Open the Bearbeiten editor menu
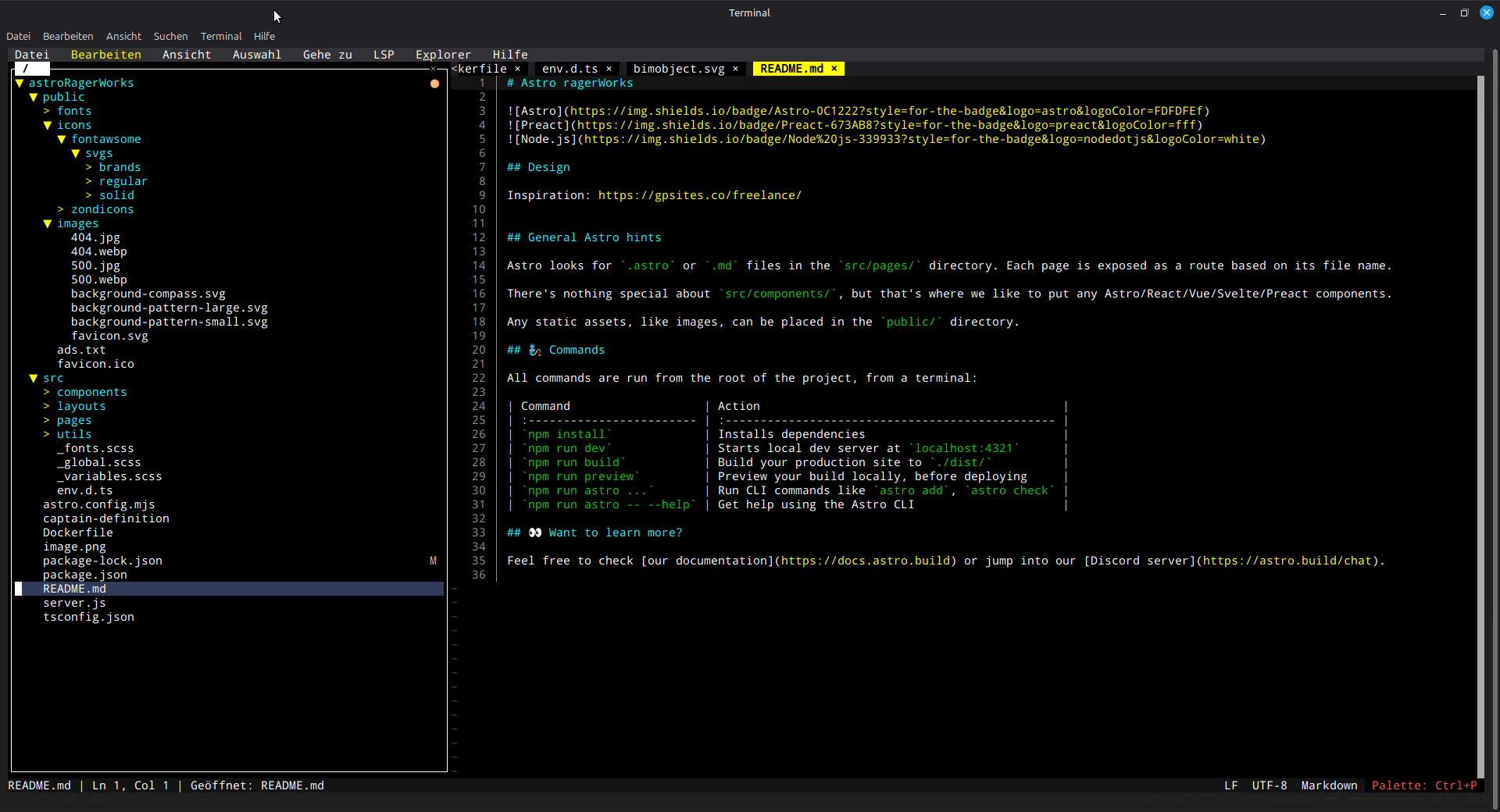1500x812 pixels. point(105,55)
